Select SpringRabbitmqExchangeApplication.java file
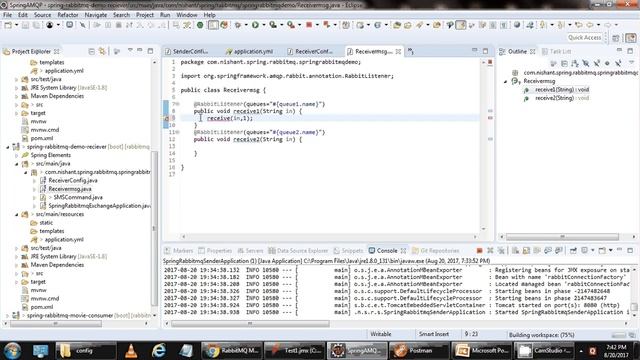The image size is (640, 360). 99,206
